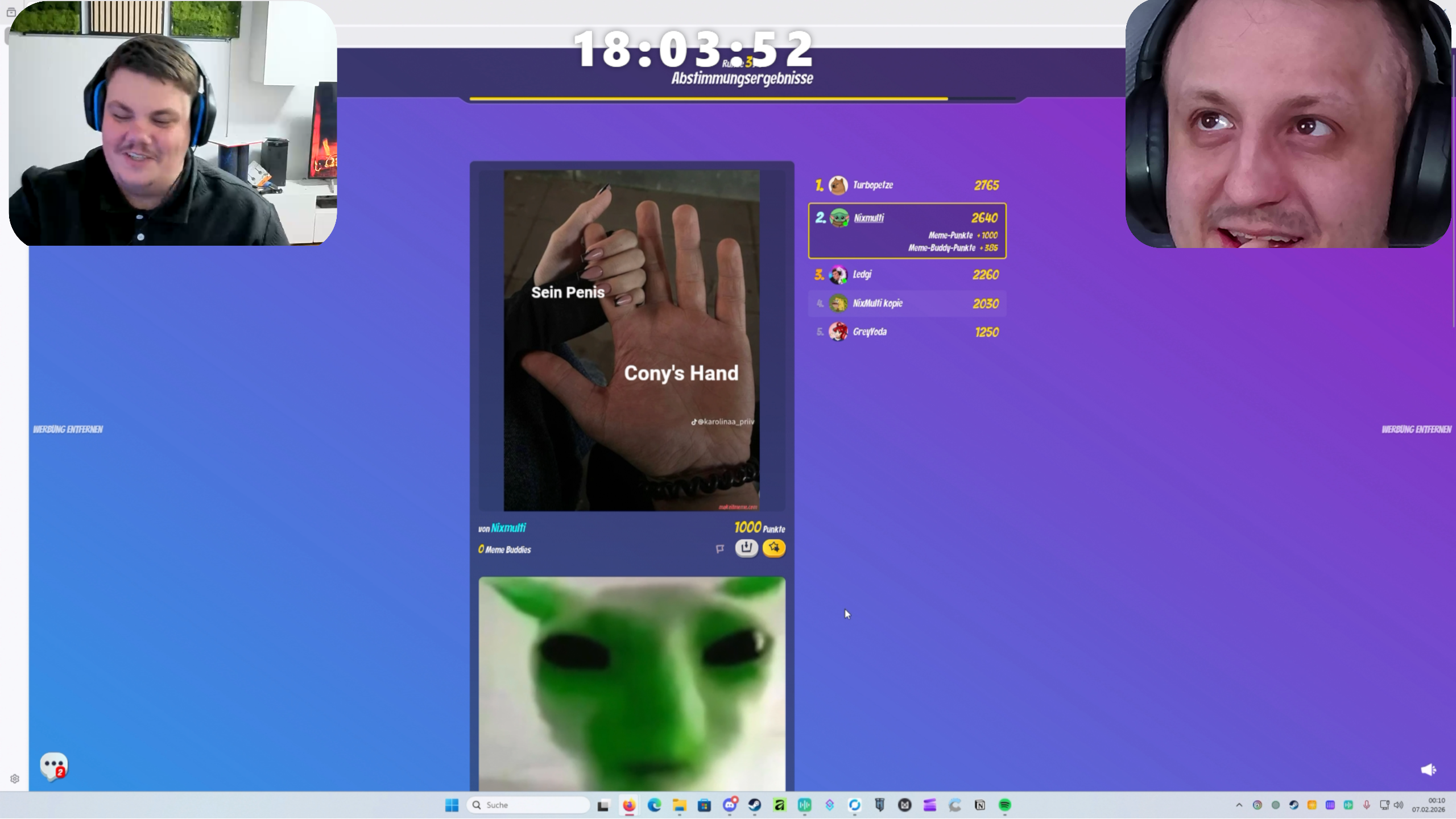Open the dark round cat-face app in taskbar
This screenshot has width=1456, height=819.
(905, 805)
